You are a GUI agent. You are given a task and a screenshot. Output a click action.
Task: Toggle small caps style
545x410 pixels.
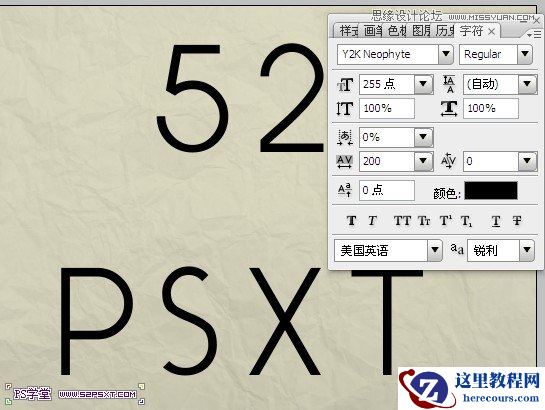click(x=424, y=221)
